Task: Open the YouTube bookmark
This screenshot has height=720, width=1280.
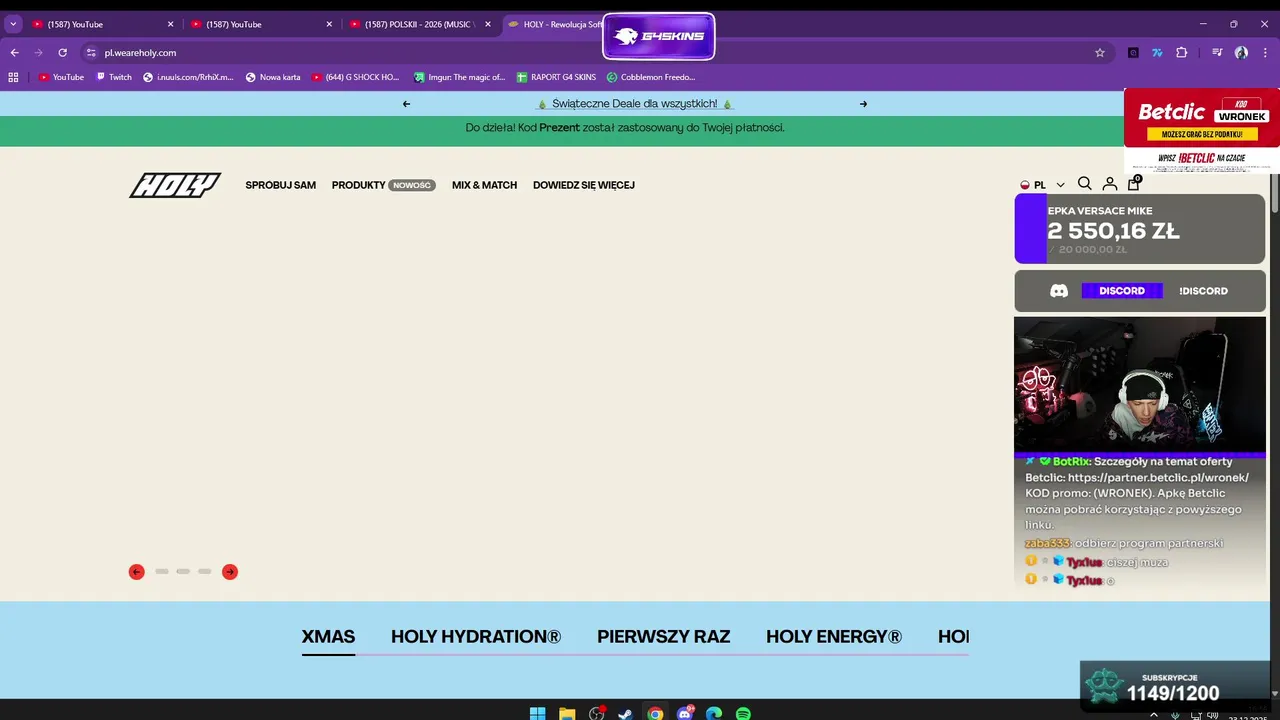Action: [x=61, y=77]
